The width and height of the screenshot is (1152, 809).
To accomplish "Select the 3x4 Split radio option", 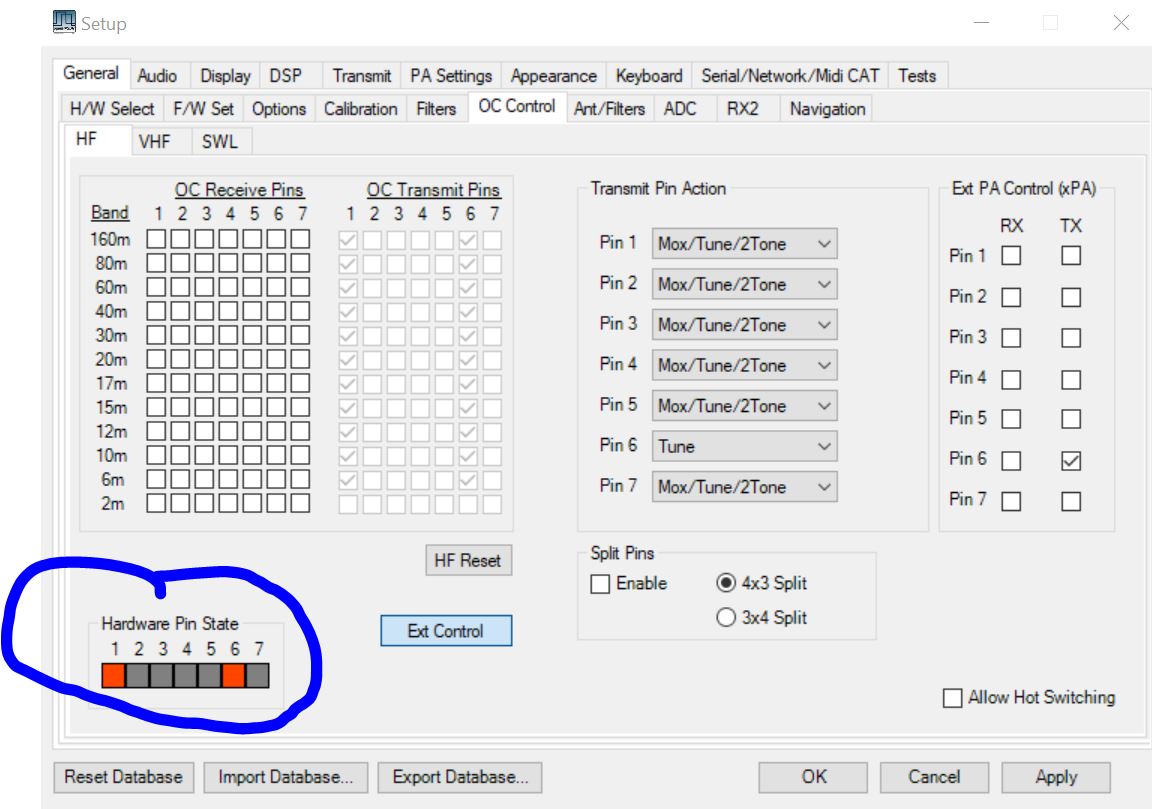I will point(726,618).
